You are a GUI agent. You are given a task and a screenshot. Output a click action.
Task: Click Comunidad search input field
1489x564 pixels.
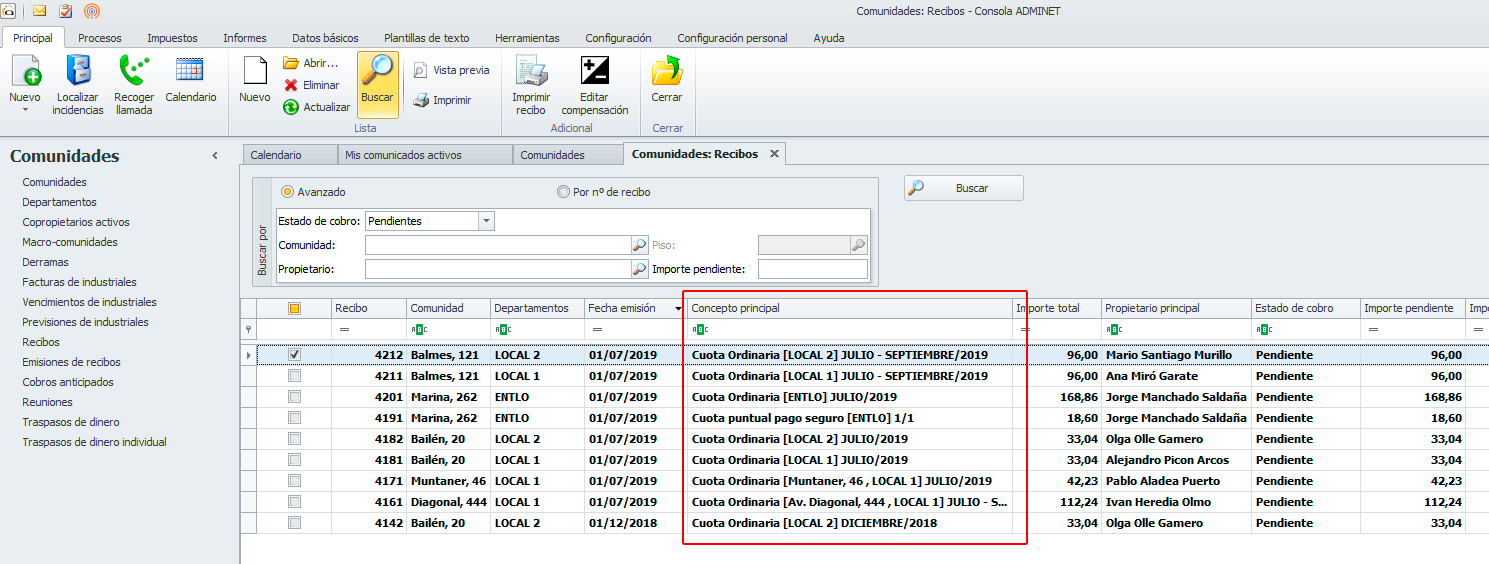click(498, 245)
